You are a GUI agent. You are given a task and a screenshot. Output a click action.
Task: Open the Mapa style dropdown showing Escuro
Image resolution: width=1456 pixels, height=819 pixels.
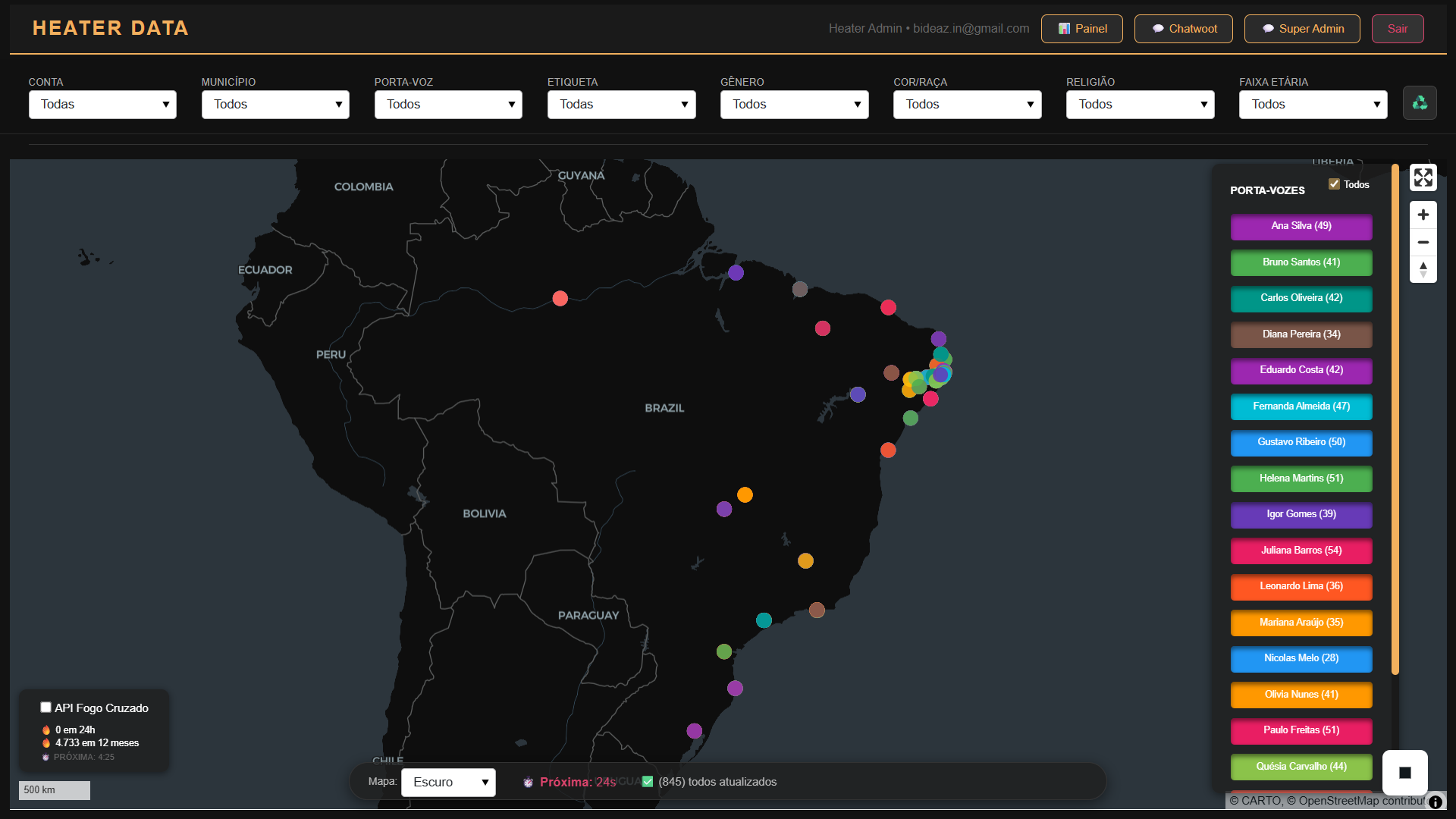tap(448, 782)
